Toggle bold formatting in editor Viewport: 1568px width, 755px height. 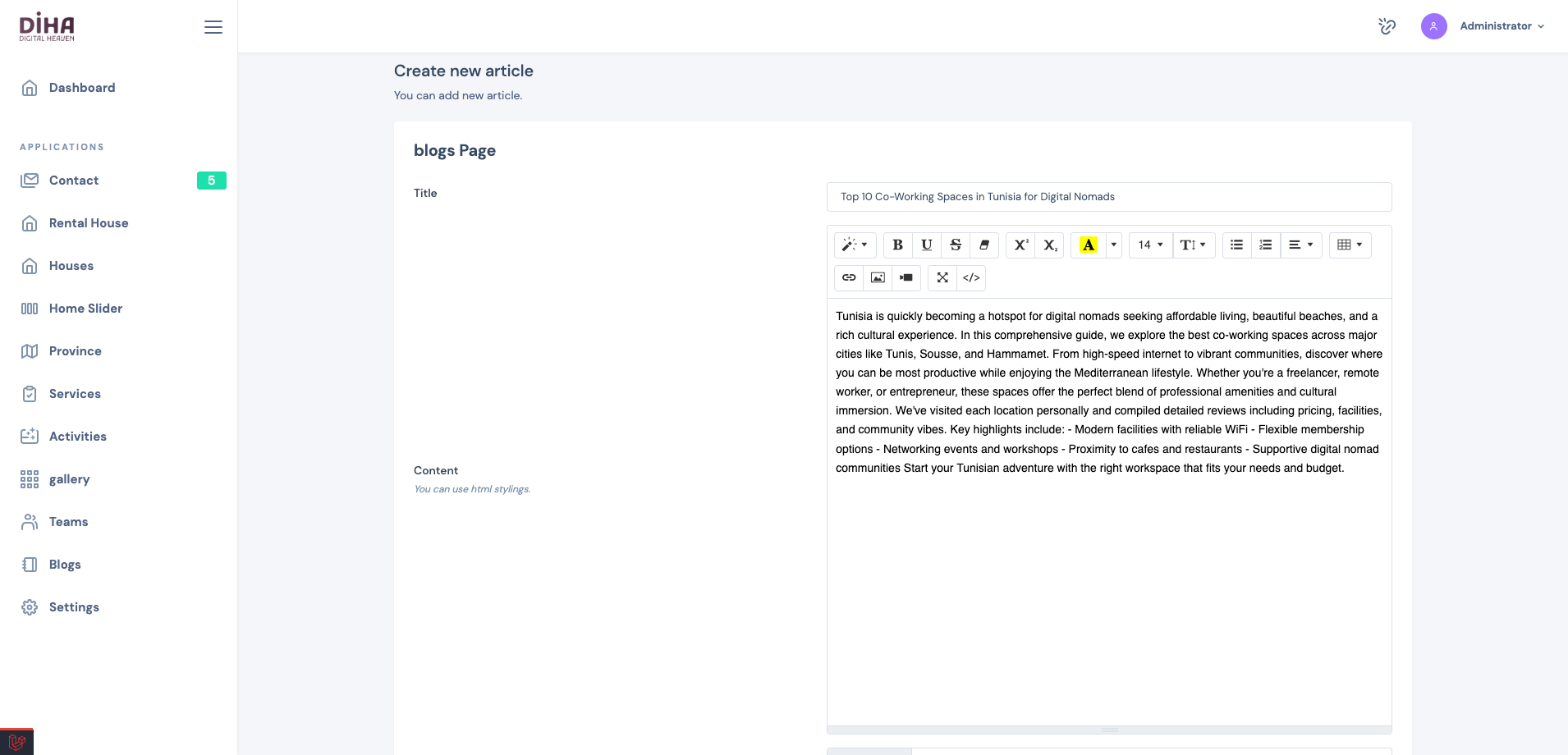click(x=897, y=245)
